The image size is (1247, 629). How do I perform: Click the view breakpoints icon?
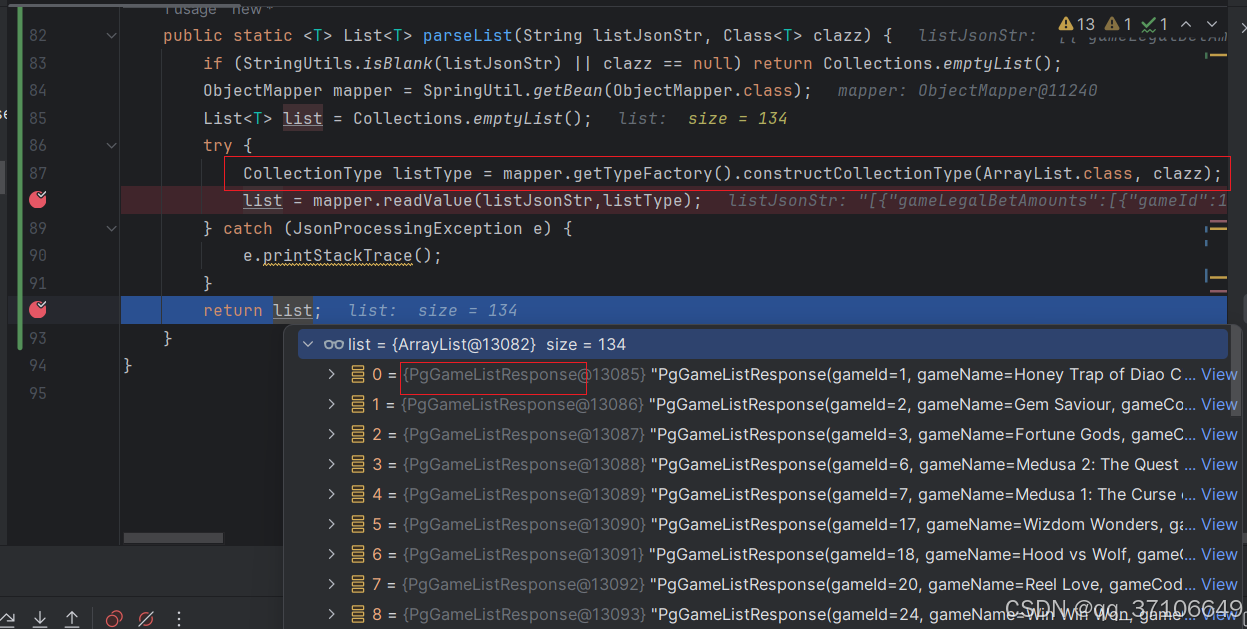(x=113, y=618)
